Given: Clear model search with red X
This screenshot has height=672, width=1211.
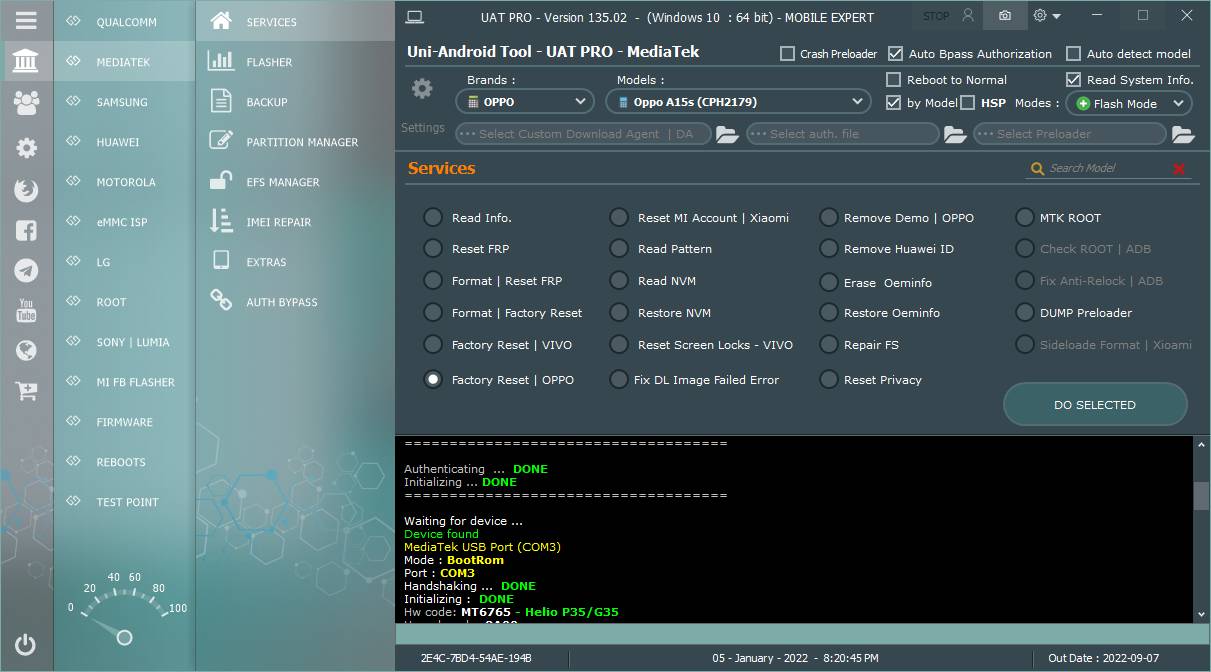Looking at the screenshot, I should [x=1179, y=169].
